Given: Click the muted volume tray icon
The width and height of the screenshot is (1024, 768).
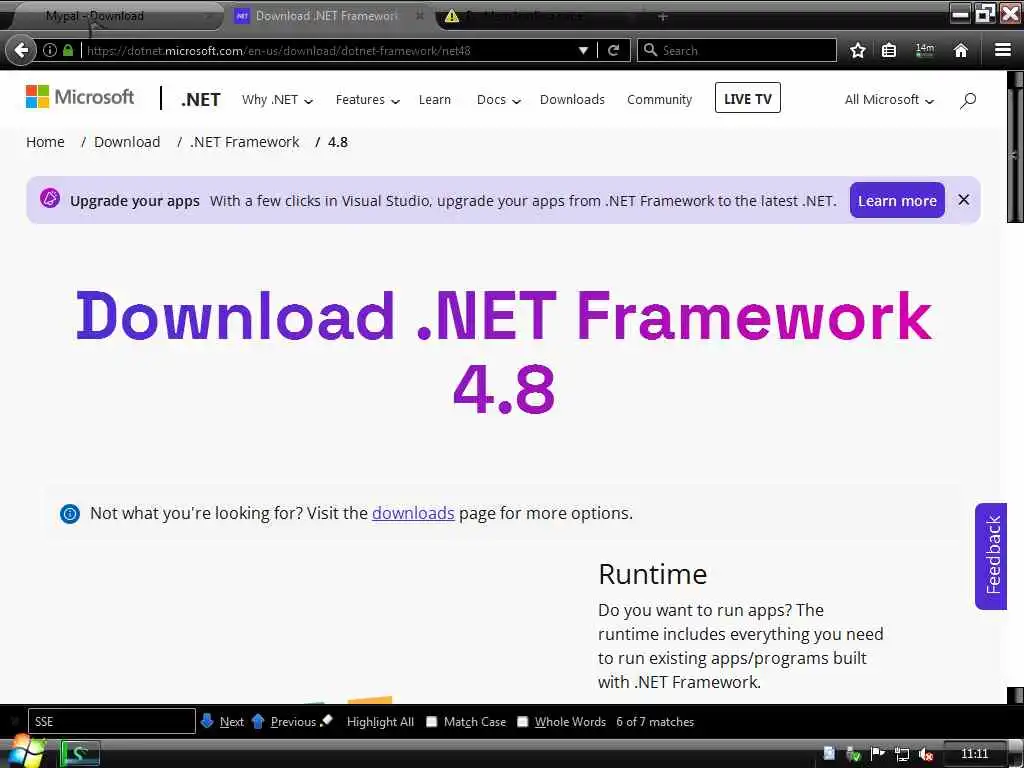Looking at the screenshot, I should pyautogui.click(x=925, y=754).
